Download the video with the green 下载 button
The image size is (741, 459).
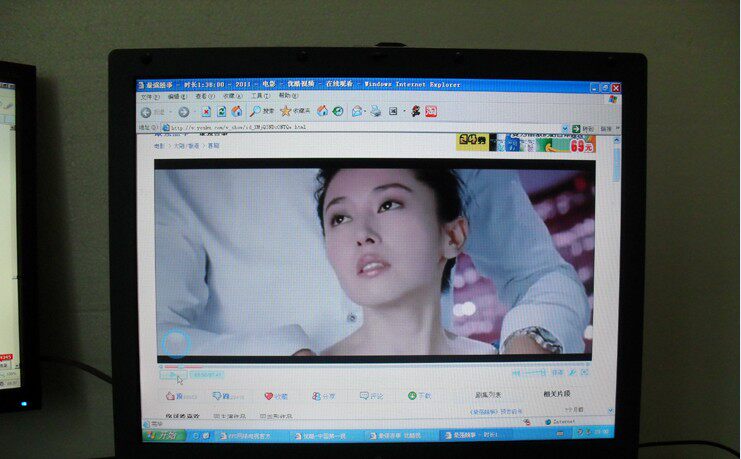[x=420, y=395]
